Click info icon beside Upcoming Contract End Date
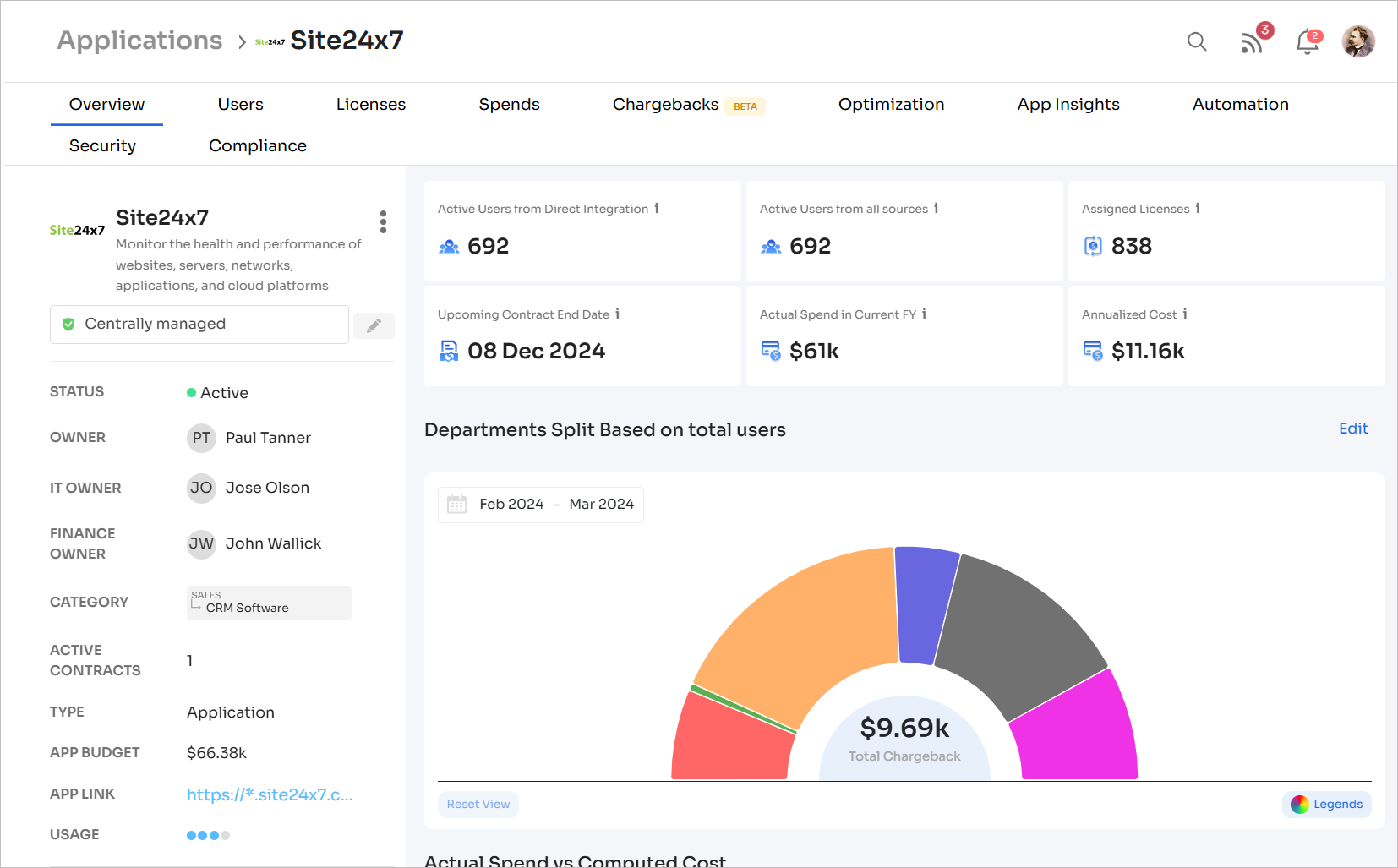Screen dimensions: 1398x868 click(618, 314)
